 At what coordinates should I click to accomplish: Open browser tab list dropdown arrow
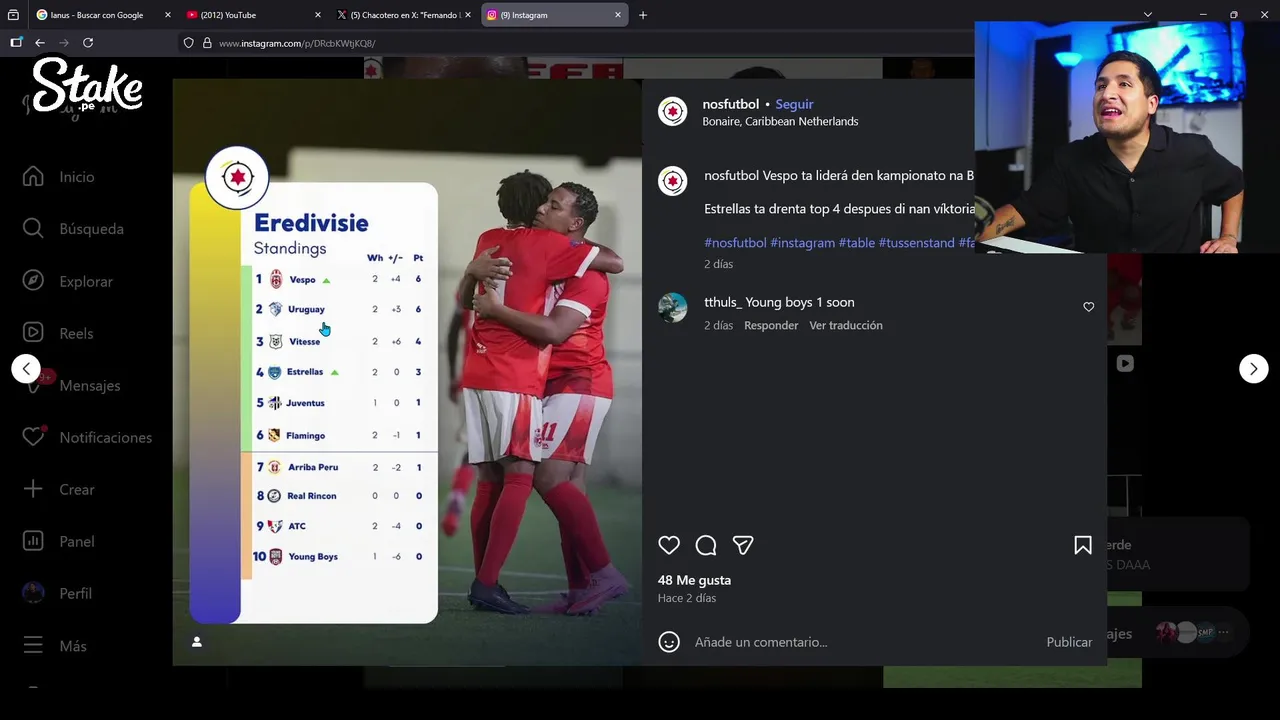coord(1148,15)
